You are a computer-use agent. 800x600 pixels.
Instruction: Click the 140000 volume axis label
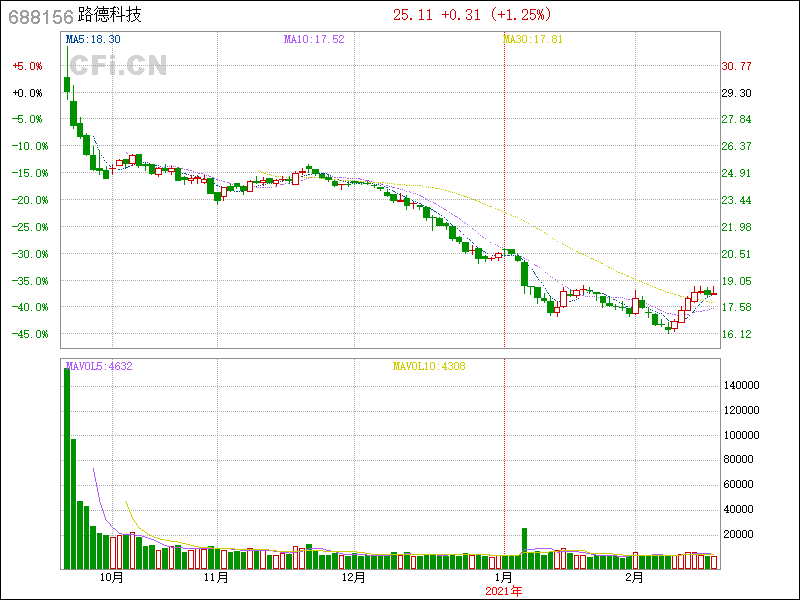(745, 385)
